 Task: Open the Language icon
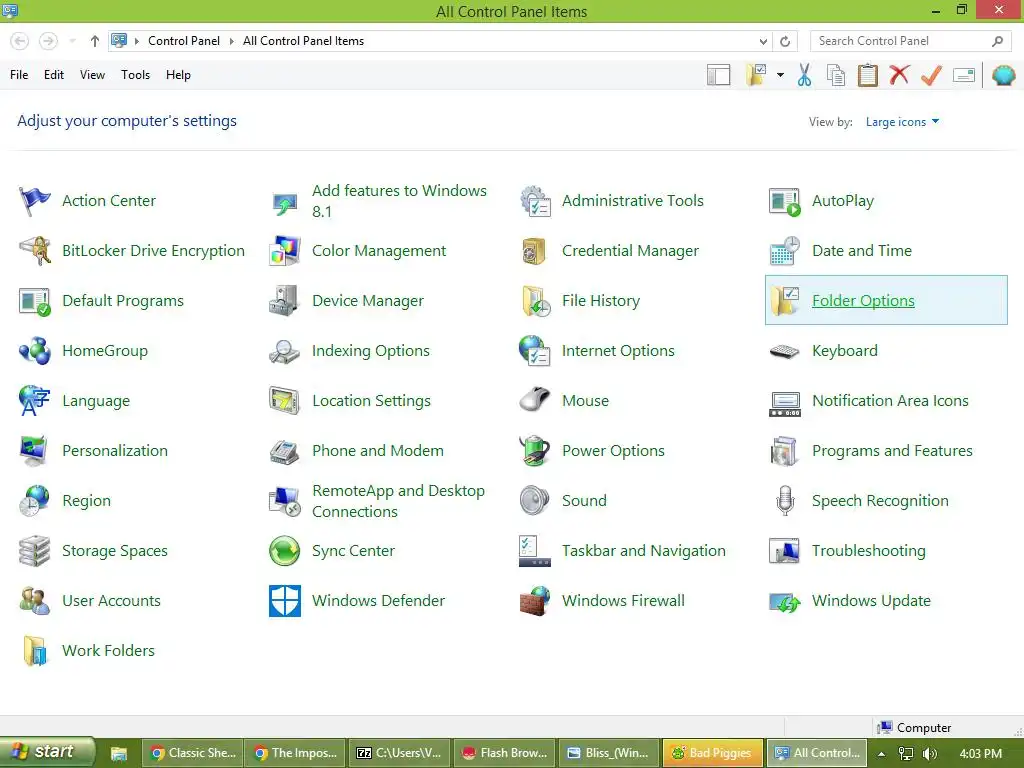pyautogui.click(x=35, y=401)
